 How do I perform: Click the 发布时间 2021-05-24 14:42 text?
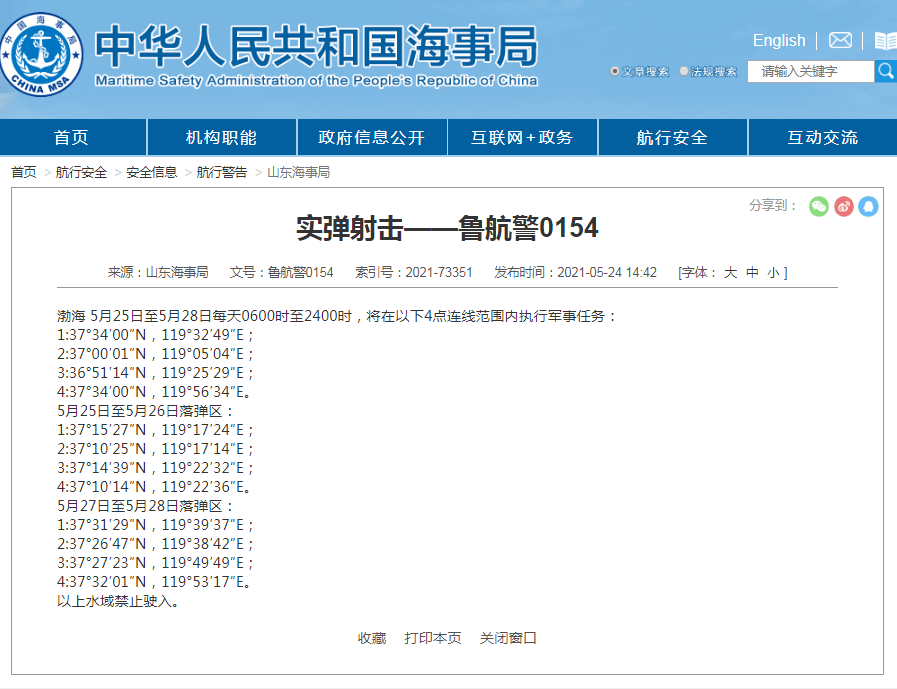point(575,272)
